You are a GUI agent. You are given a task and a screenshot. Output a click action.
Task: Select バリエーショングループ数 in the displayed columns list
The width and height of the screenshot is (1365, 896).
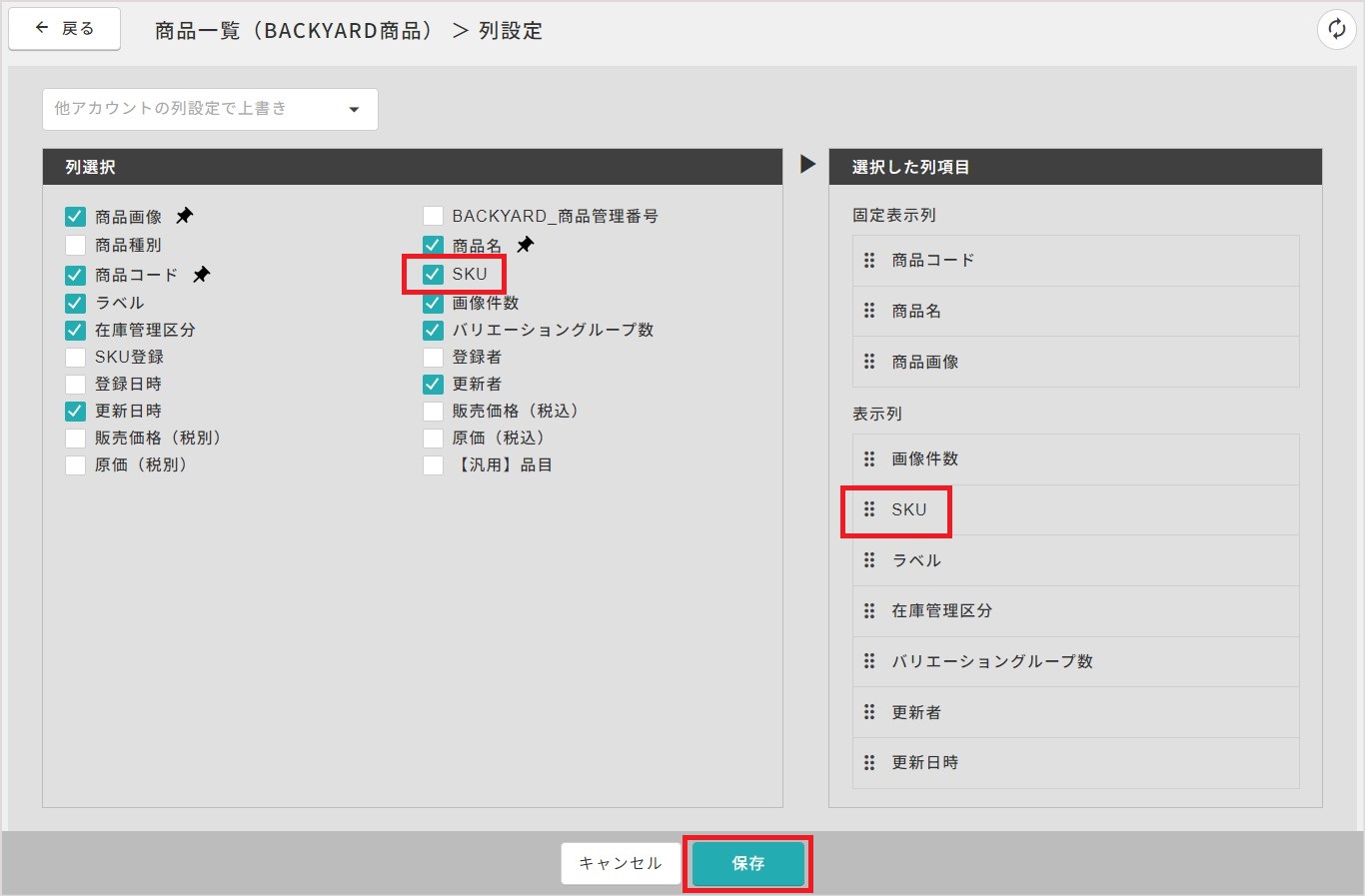[1075, 661]
